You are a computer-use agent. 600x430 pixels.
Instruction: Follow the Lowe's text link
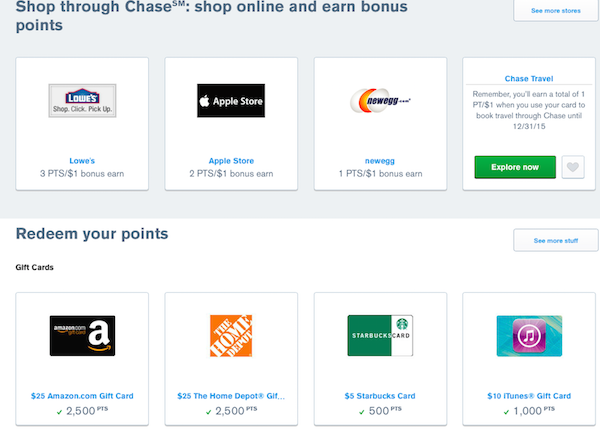(x=82, y=161)
